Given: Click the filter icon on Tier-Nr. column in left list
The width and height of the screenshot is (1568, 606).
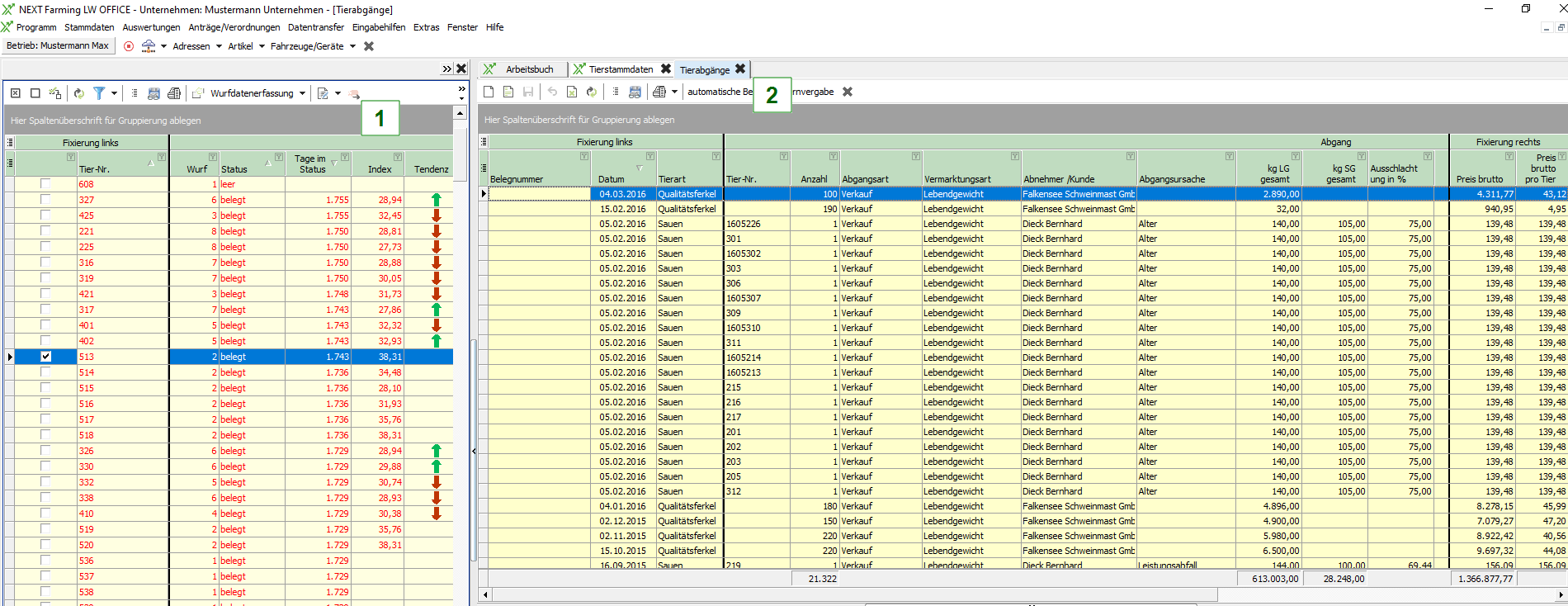Looking at the screenshot, I should pos(162,157).
